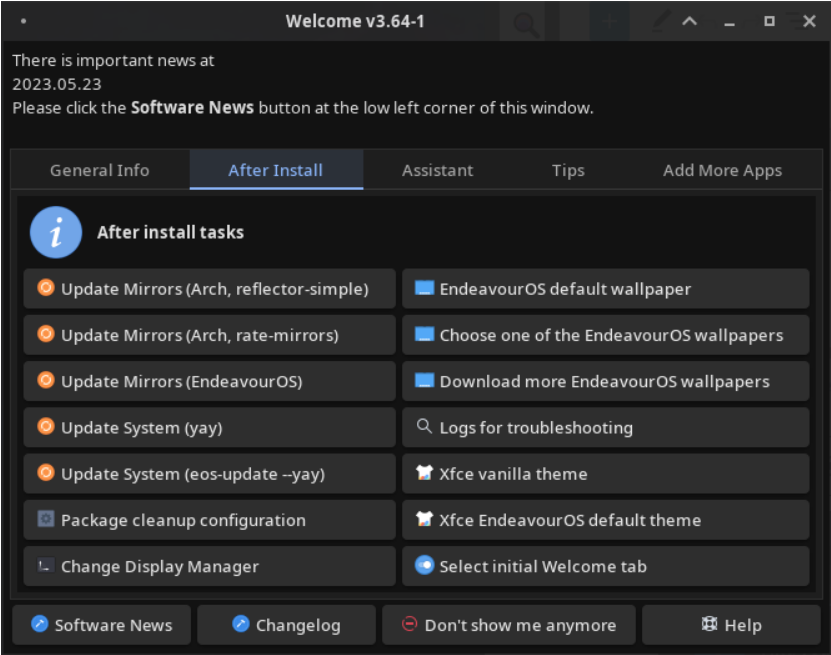Image resolution: width=831 pixels, height=655 pixels.
Task: Click the lifebuoy Help icon
Action: coord(709,624)
